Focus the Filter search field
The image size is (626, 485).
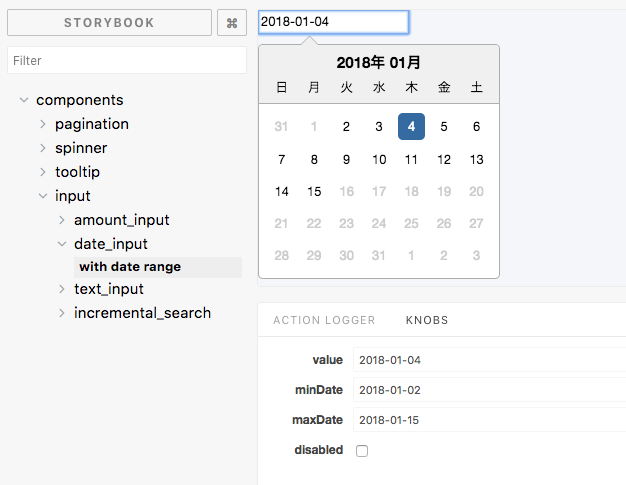tap(127, 60)
